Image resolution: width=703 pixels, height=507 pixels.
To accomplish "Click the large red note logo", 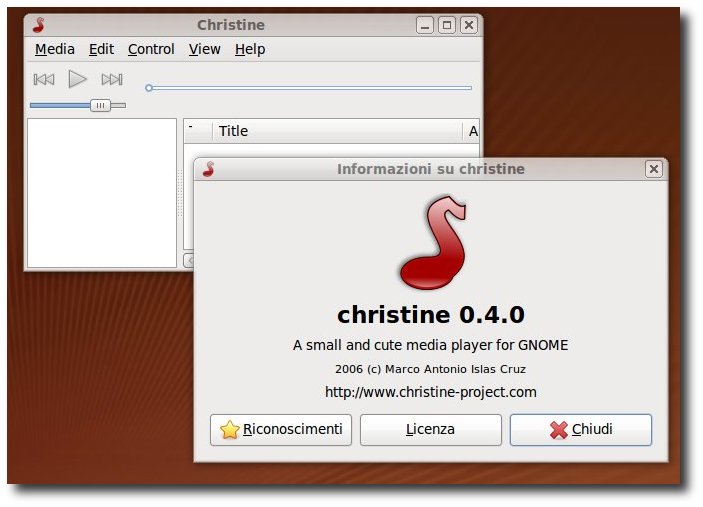I will click(433, 243).
